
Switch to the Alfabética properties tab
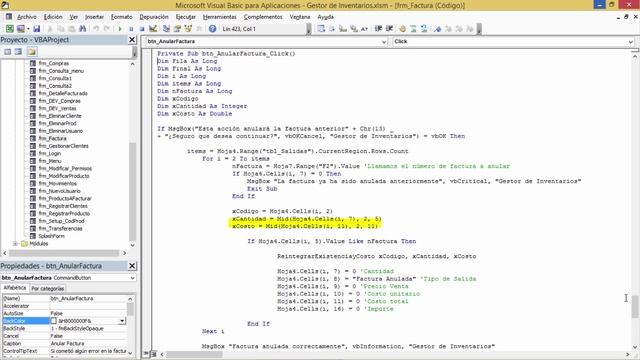[x=15, y=288]
